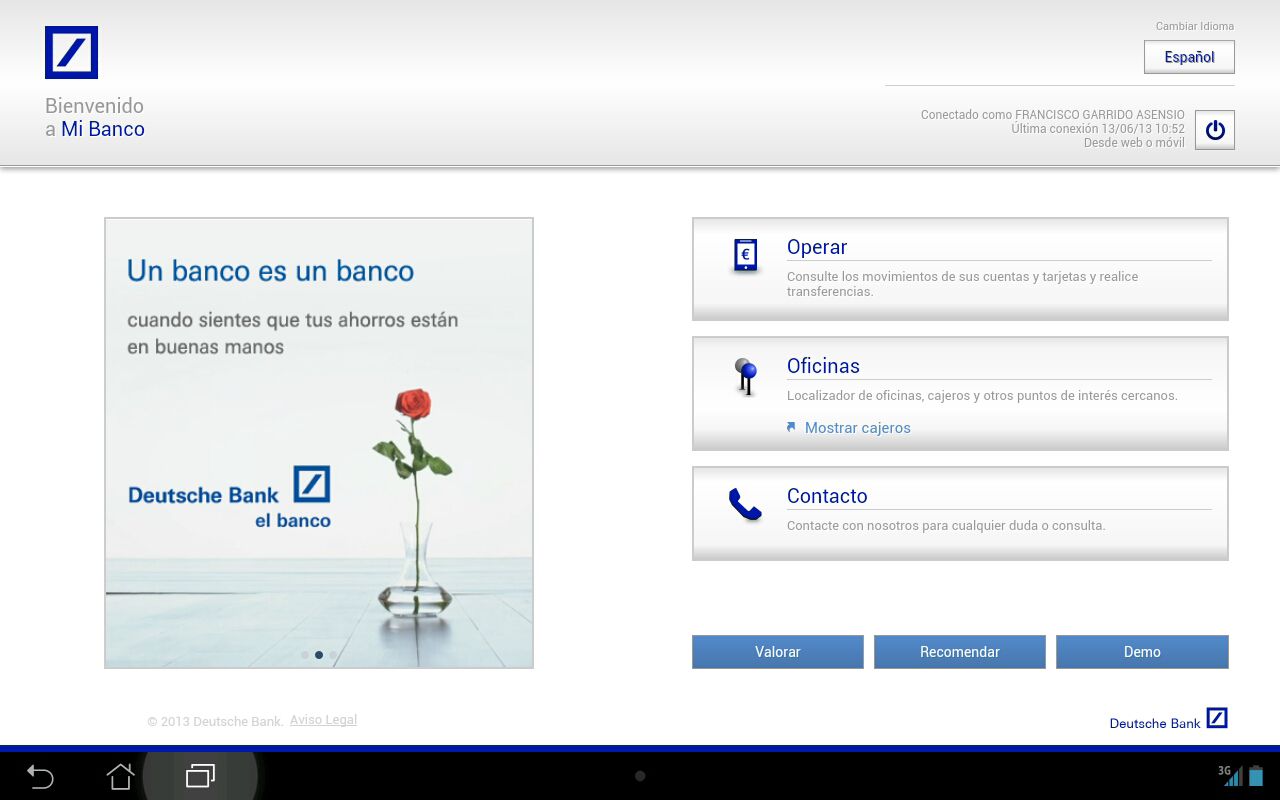The image size is (1280, 800).
Task: Click the Mostrar cajeros link
Action: click(858, 427)
